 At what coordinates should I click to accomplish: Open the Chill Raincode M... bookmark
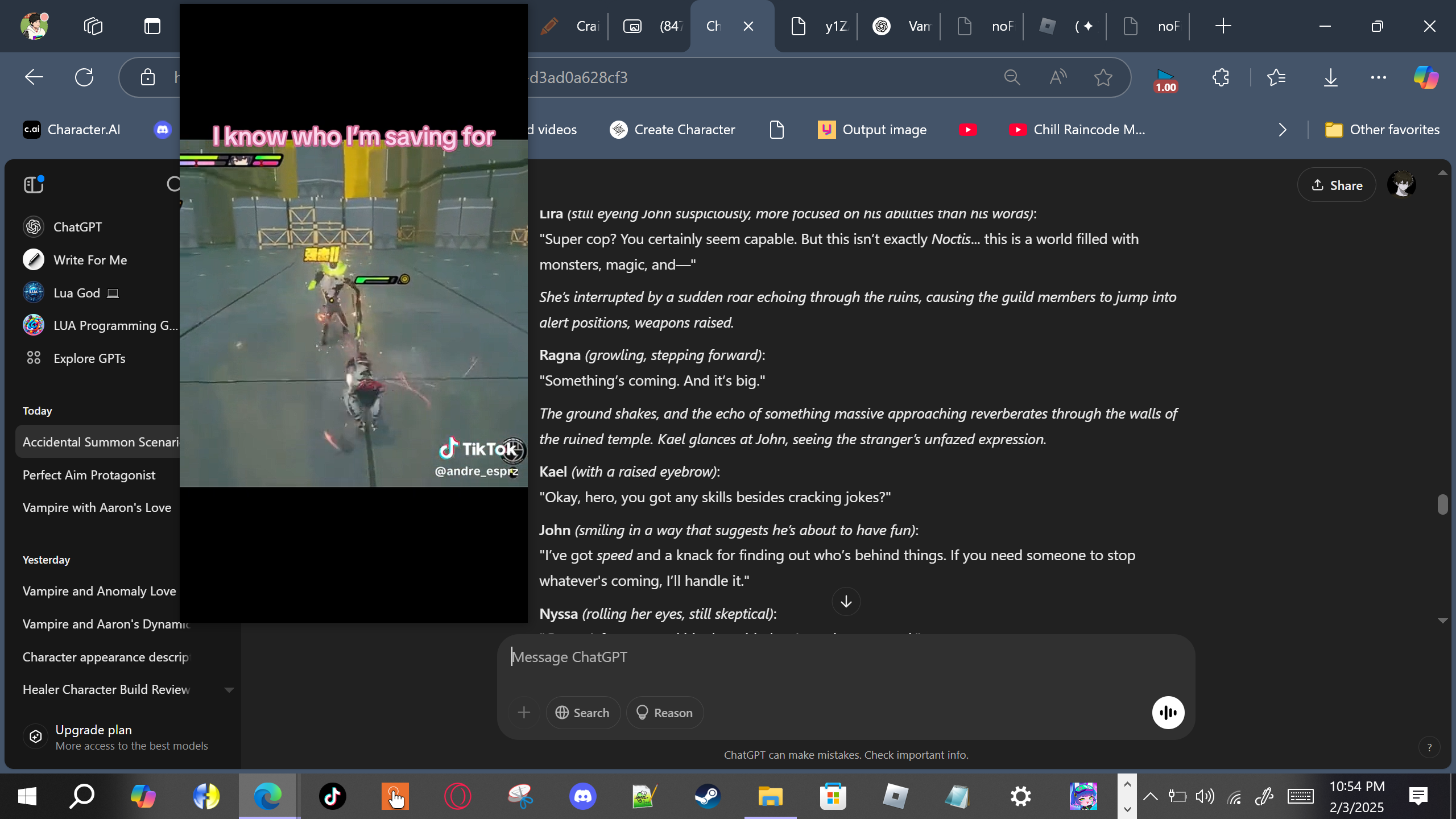(1077, 130)
